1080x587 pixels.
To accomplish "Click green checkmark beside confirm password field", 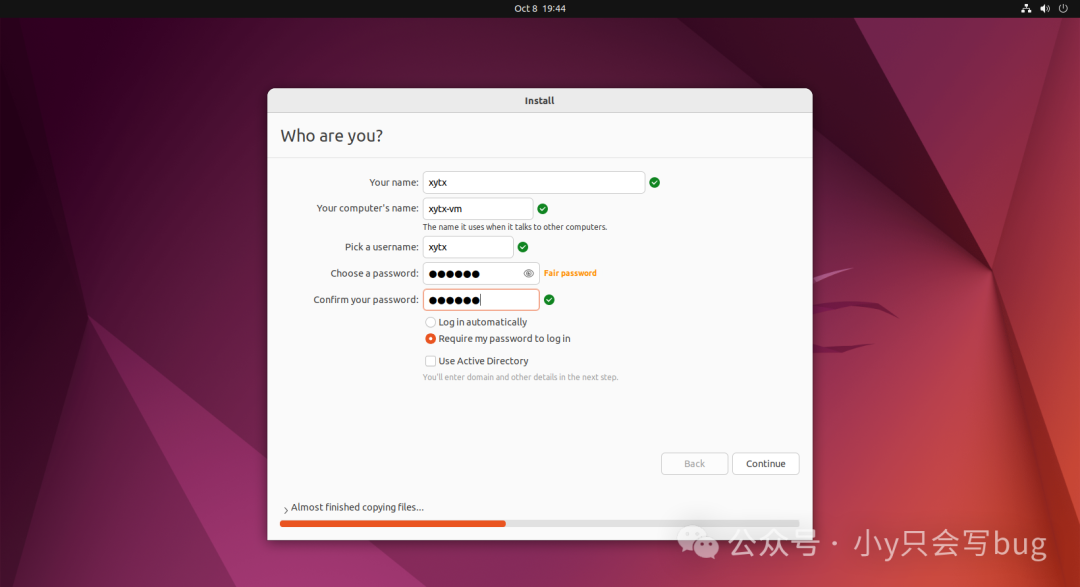I will pyautogui.click(x=549, y=300).
